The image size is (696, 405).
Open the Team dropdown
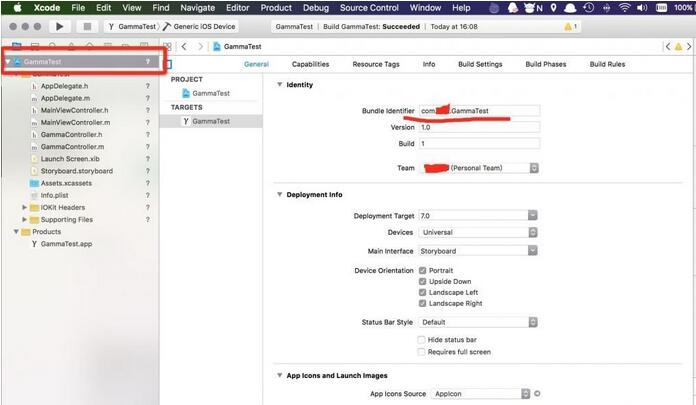pos(478,168)
